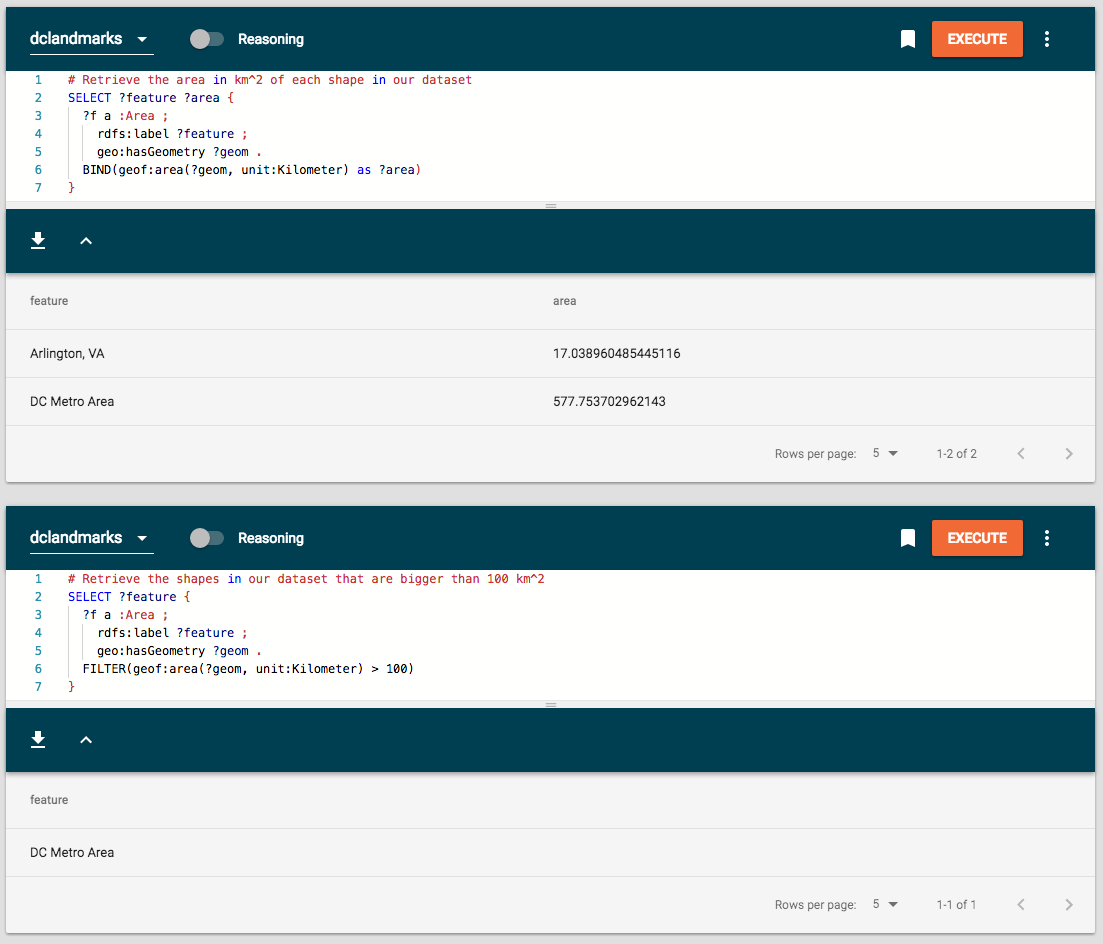This screenshot has height=944, width=1103.
Task: Go to previous page in second results table
Action: 1021,905
